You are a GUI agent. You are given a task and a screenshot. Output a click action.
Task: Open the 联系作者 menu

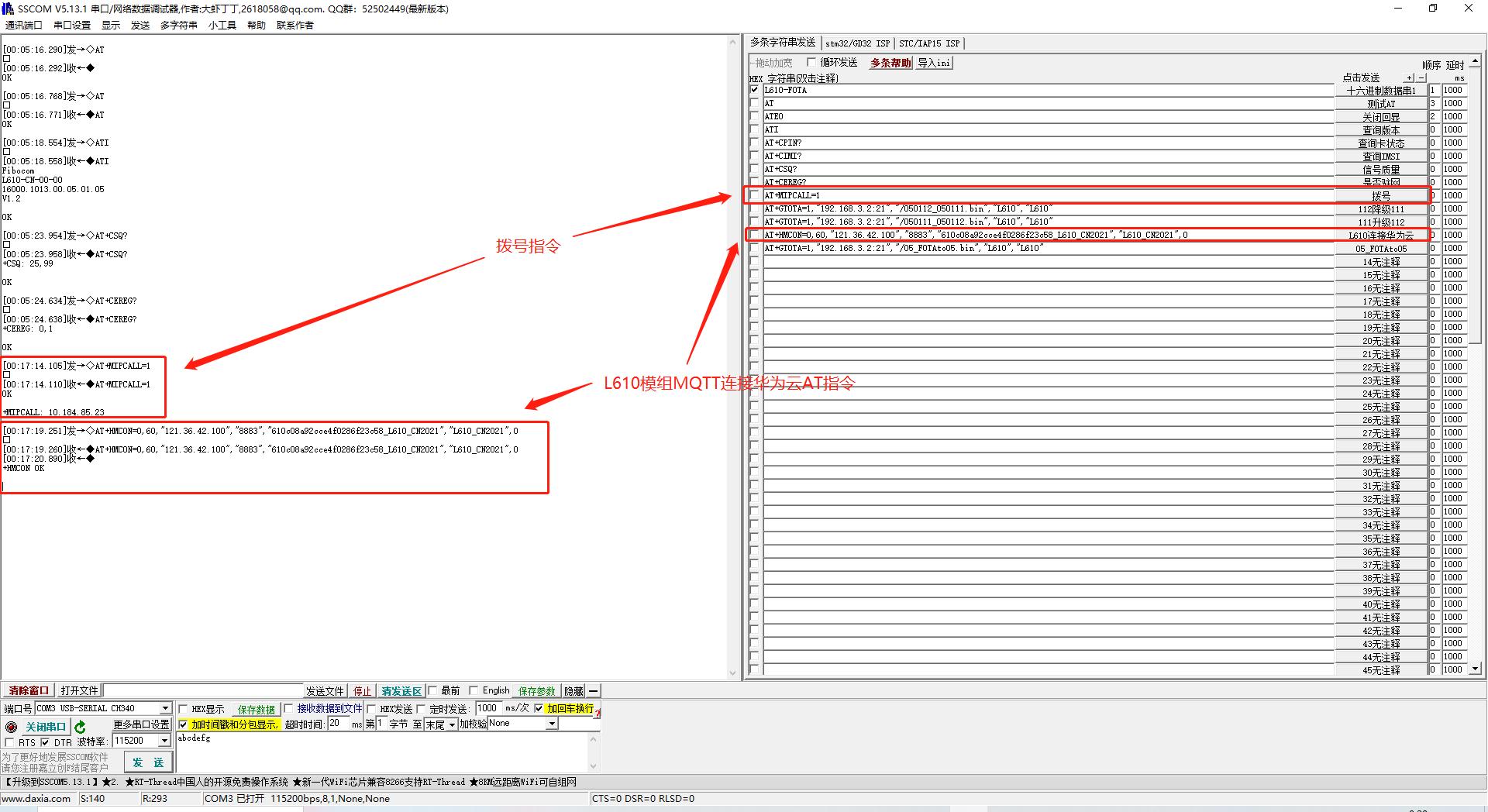295,25
